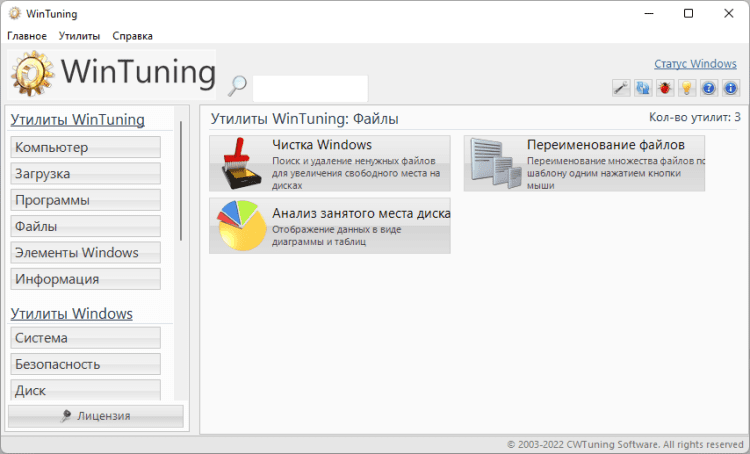Viewport: 750px width, 454px height.
Task: Focus the search input field
Action: click(310, 89)
